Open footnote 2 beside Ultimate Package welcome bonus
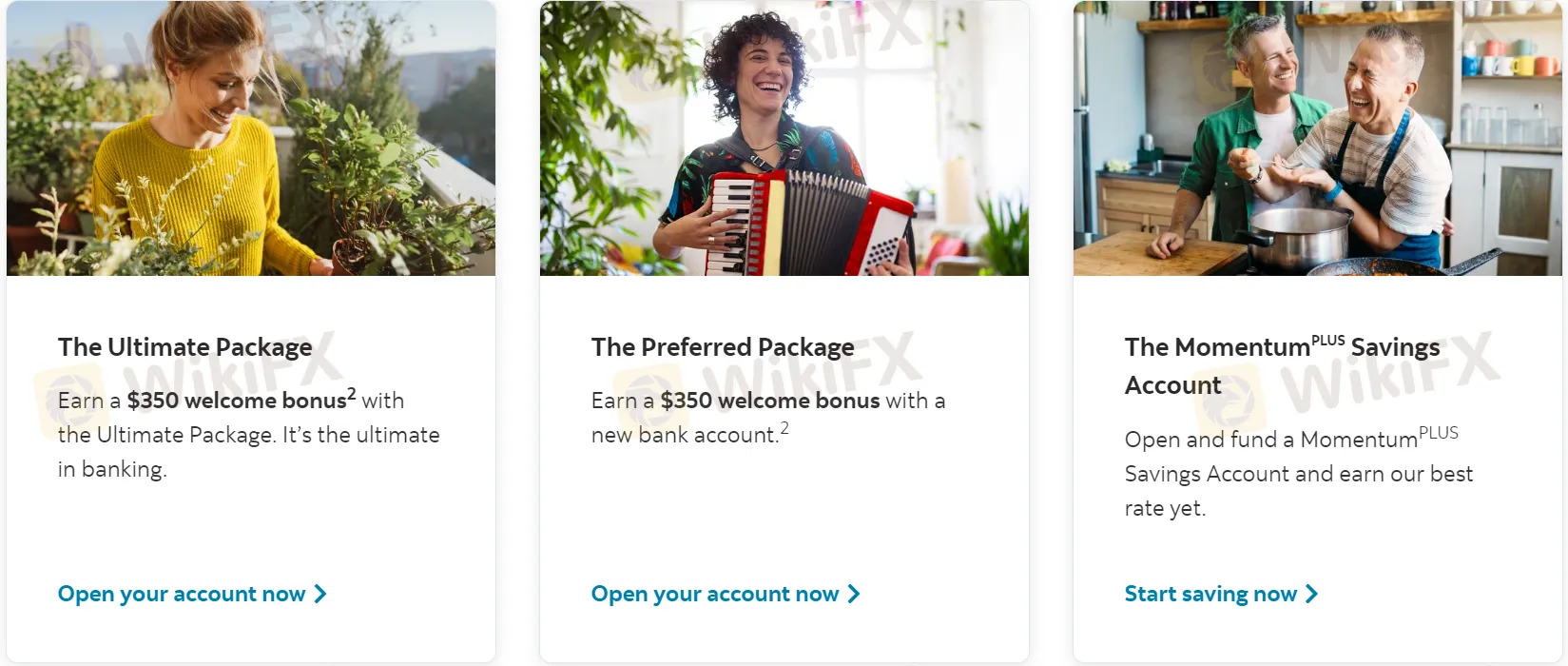The image size is (1568, 666). coord(352,393)
